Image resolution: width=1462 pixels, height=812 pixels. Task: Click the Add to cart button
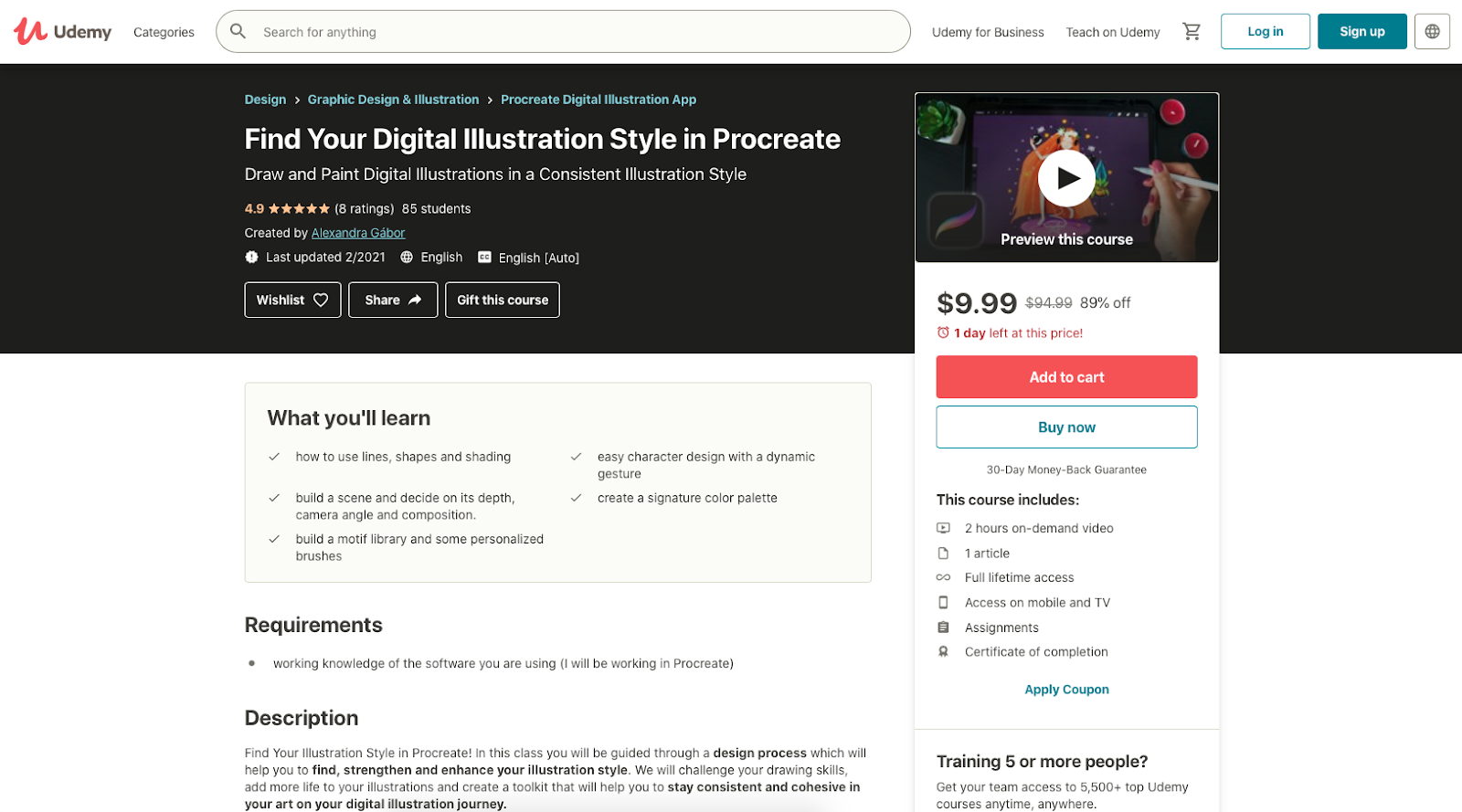coord(1066,377)
